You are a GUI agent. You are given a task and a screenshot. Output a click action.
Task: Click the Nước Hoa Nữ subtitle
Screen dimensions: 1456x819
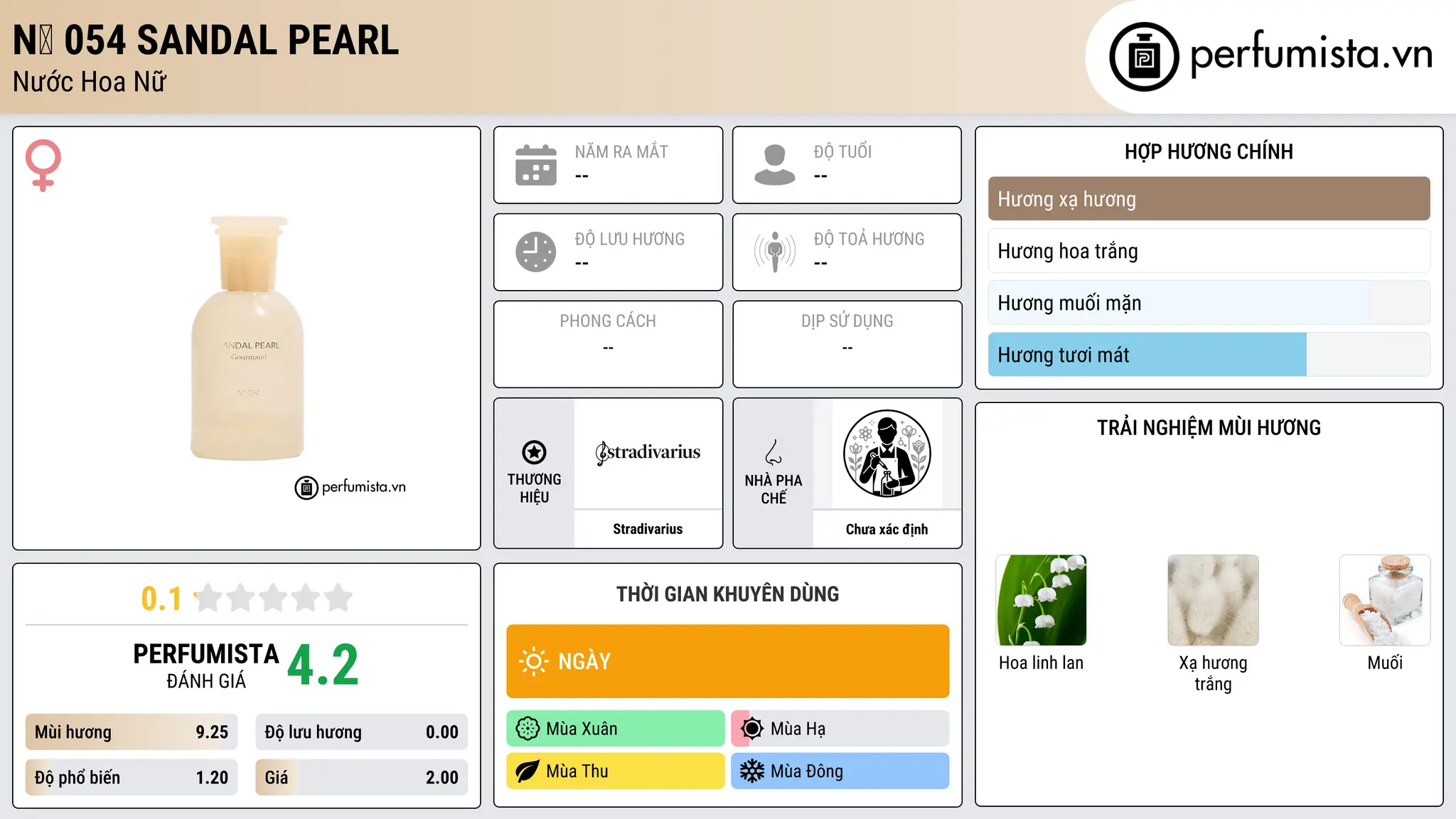tap(90, 82)
